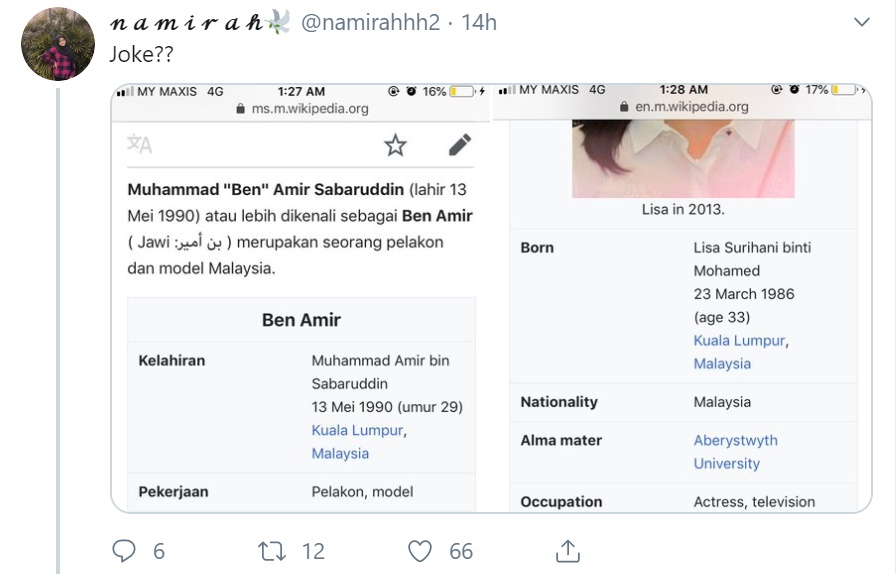The width and height of the screenshot is (896, 574).
Task: Open the 14h timestamp link
Action: point(479,23)
